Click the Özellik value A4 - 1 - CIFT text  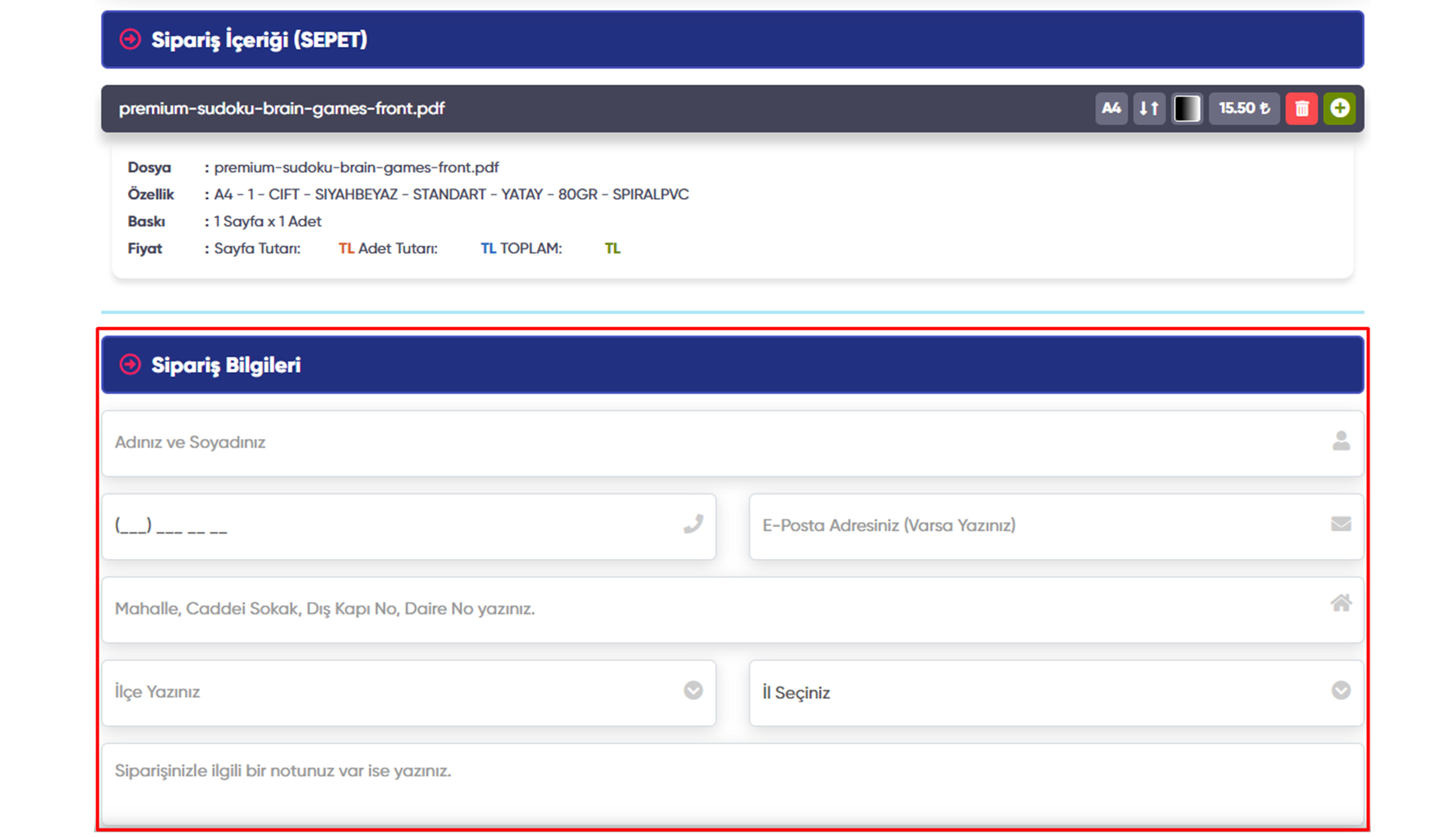[451, 194]
